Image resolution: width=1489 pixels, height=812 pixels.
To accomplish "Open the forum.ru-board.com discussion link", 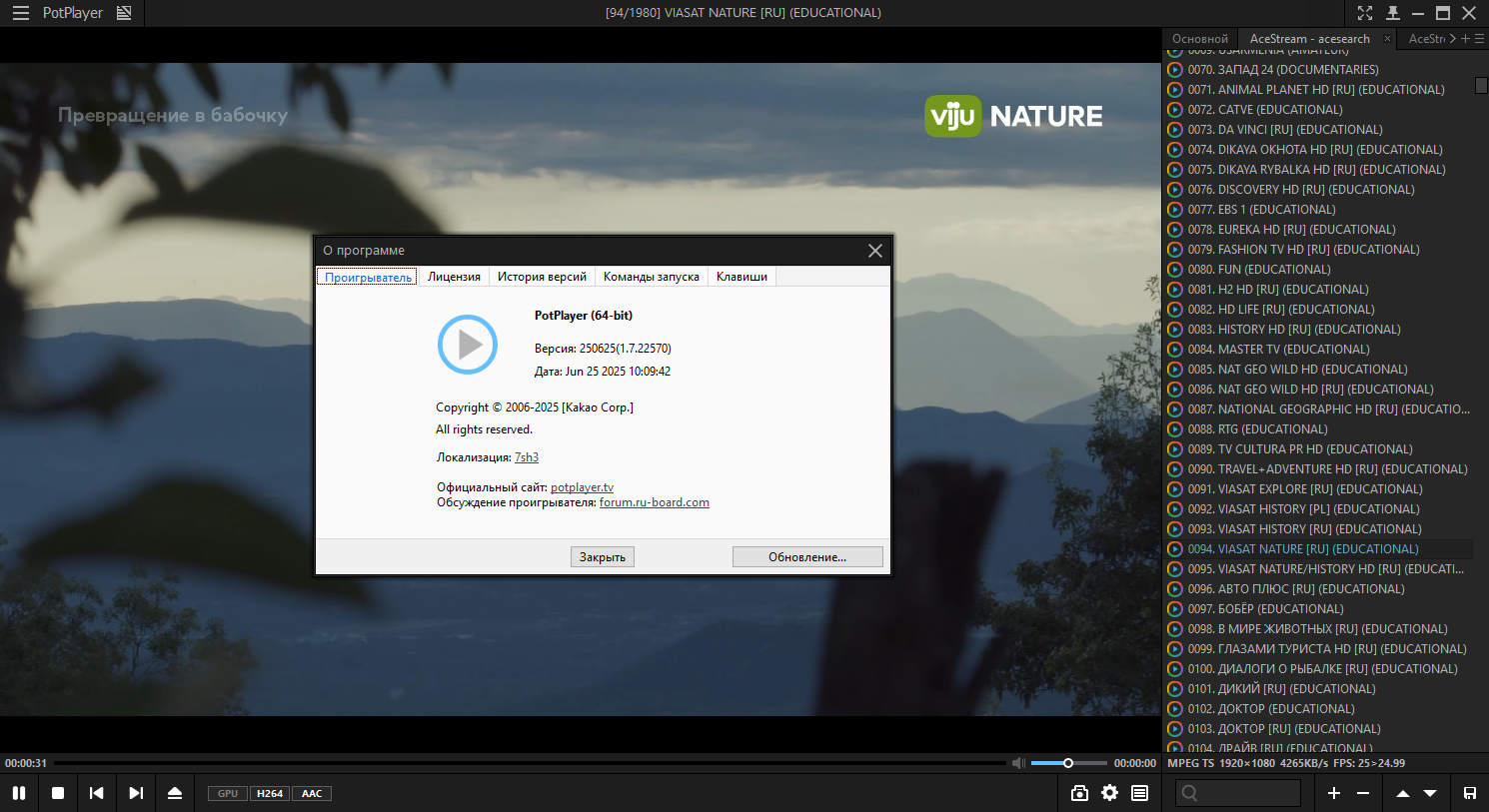I will pos(655,502).
